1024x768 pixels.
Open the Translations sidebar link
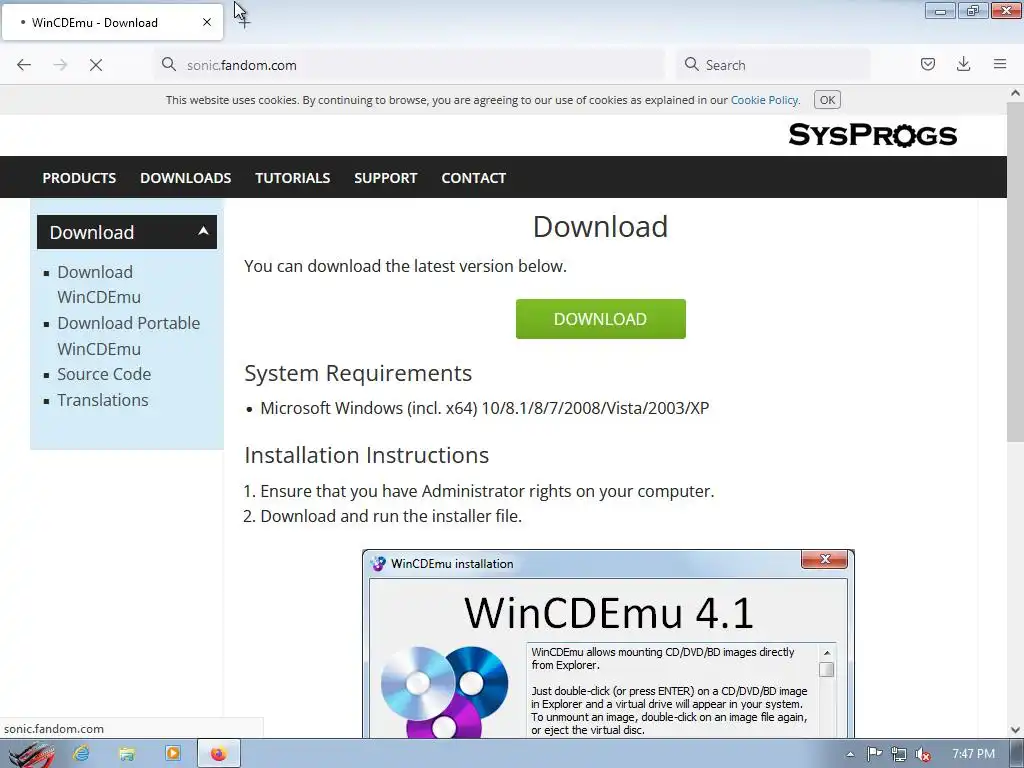pyautogui.click(x=103, y=400)
